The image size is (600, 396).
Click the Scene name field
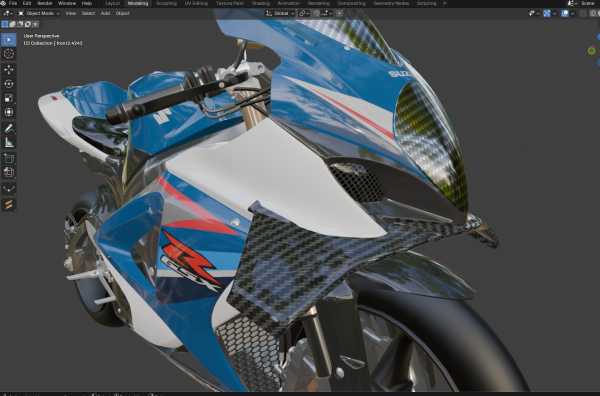(589, 3)
